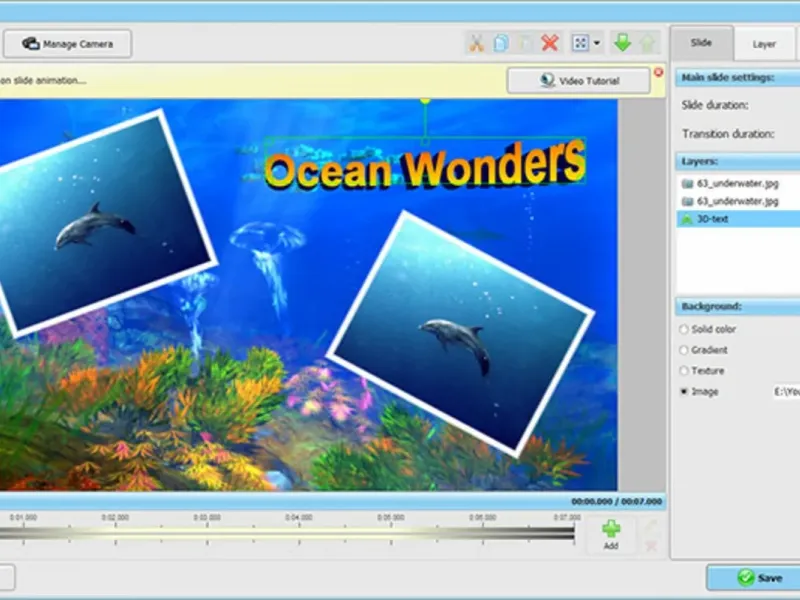Click the 3D-text layer icon

(687, 219)
